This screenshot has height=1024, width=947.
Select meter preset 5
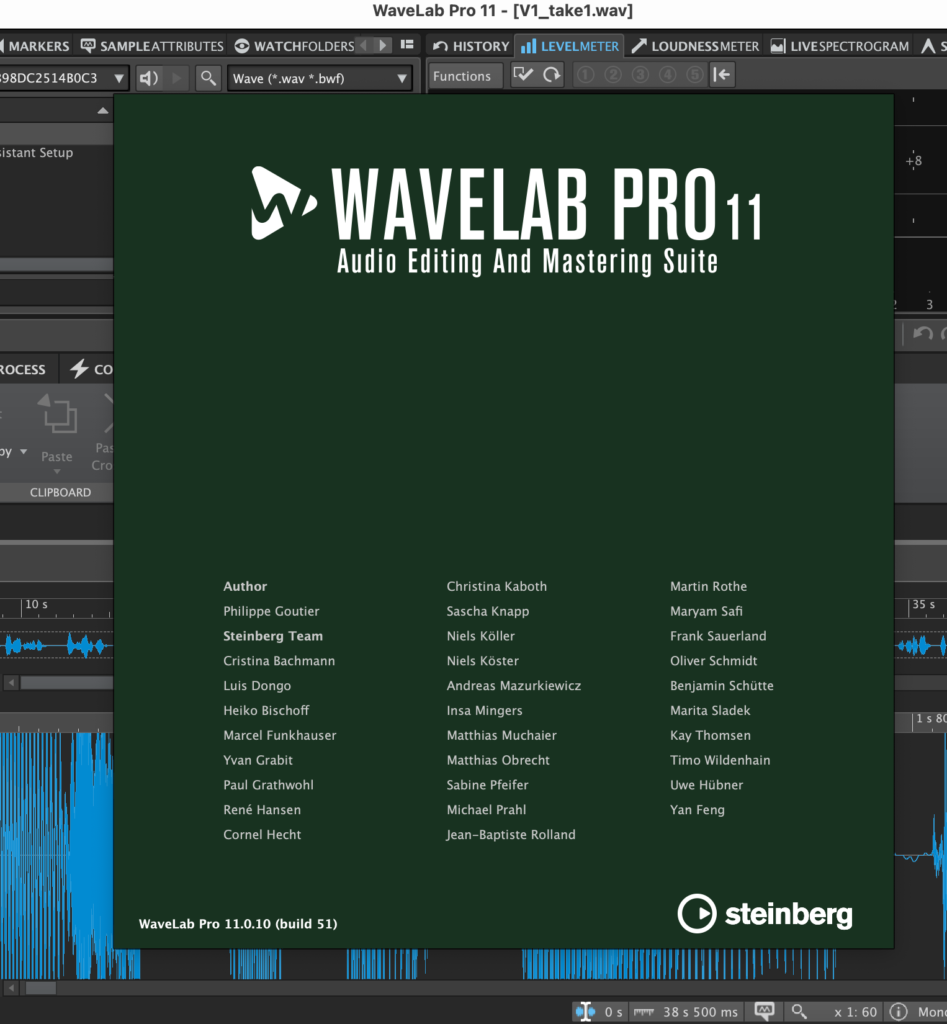[694, 75]
